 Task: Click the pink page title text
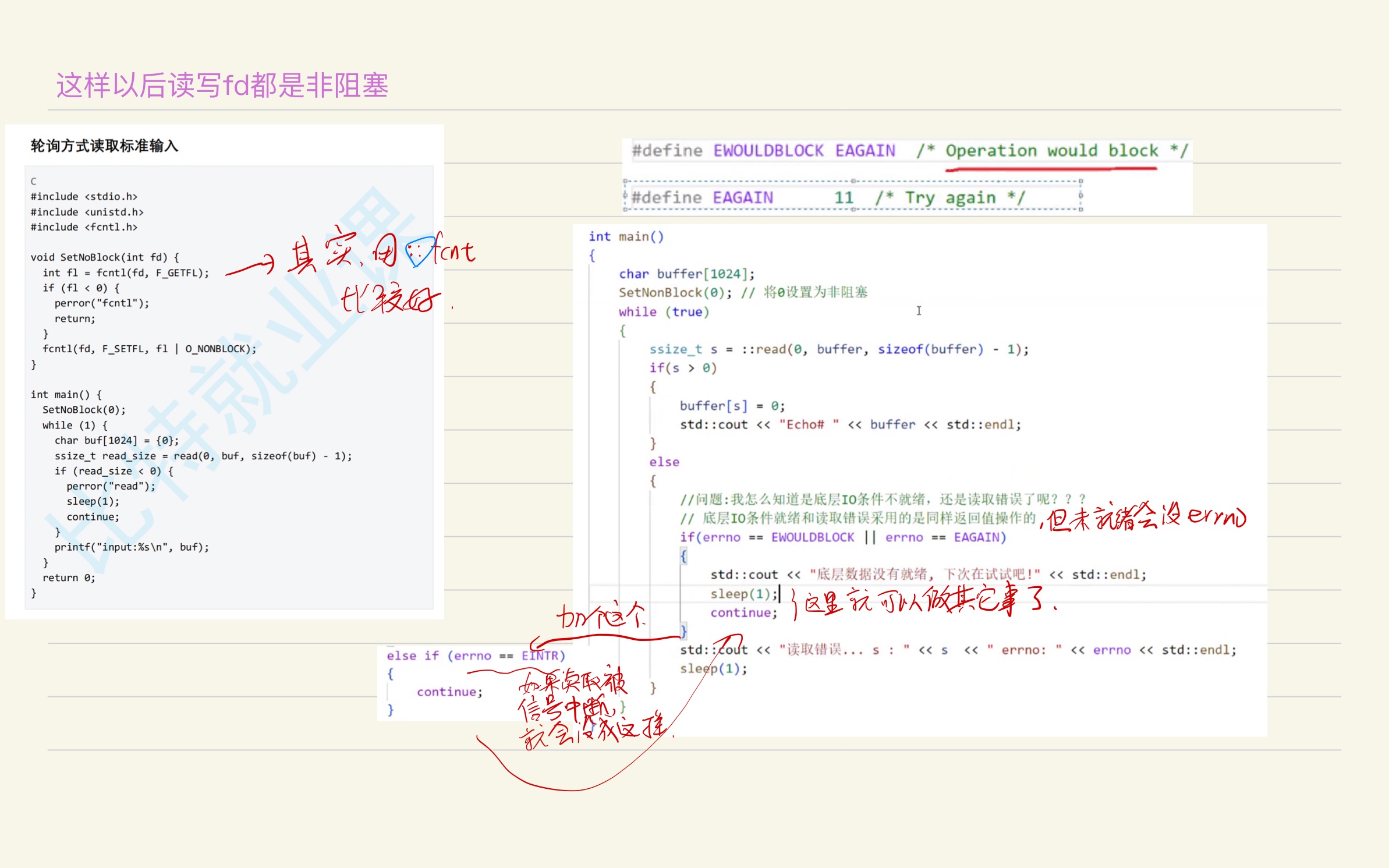point(222,86)
